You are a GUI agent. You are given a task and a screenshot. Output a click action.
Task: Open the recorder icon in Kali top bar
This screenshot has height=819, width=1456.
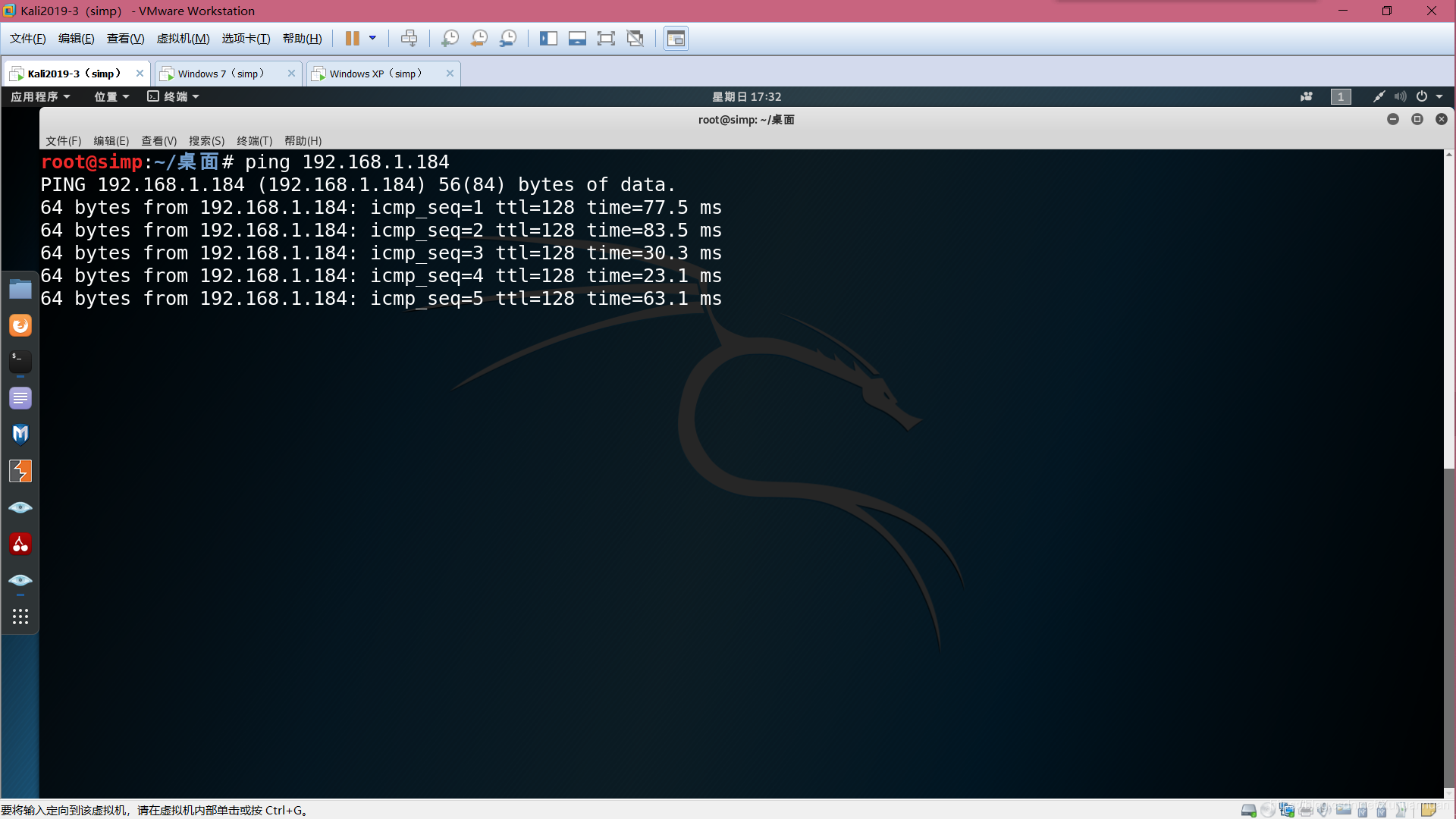point(1307,96)
